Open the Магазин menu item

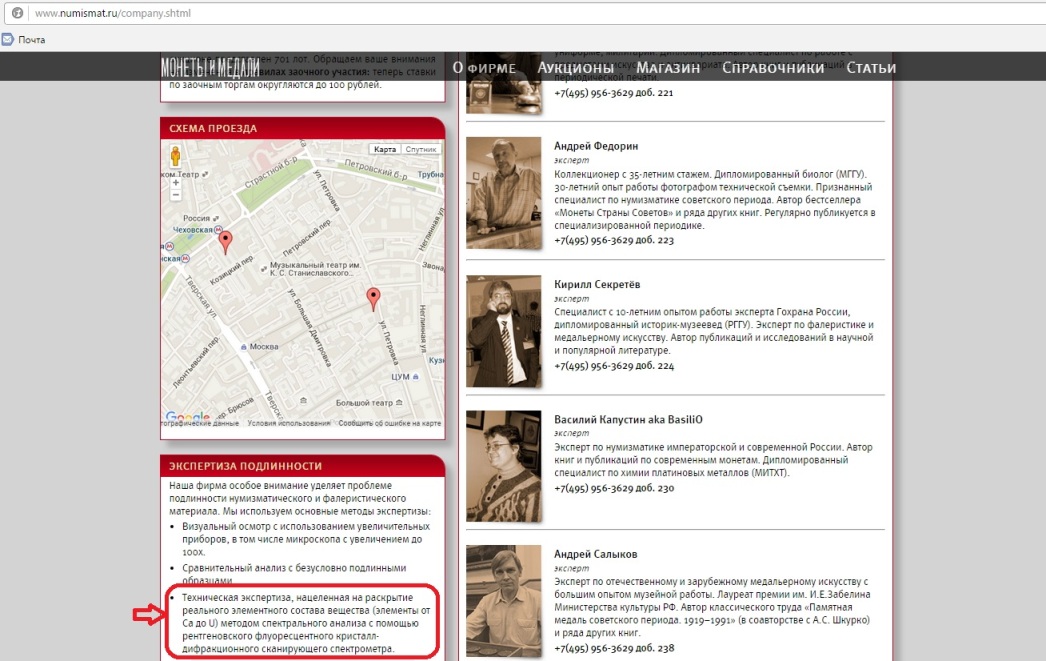[x=668, y=67]
